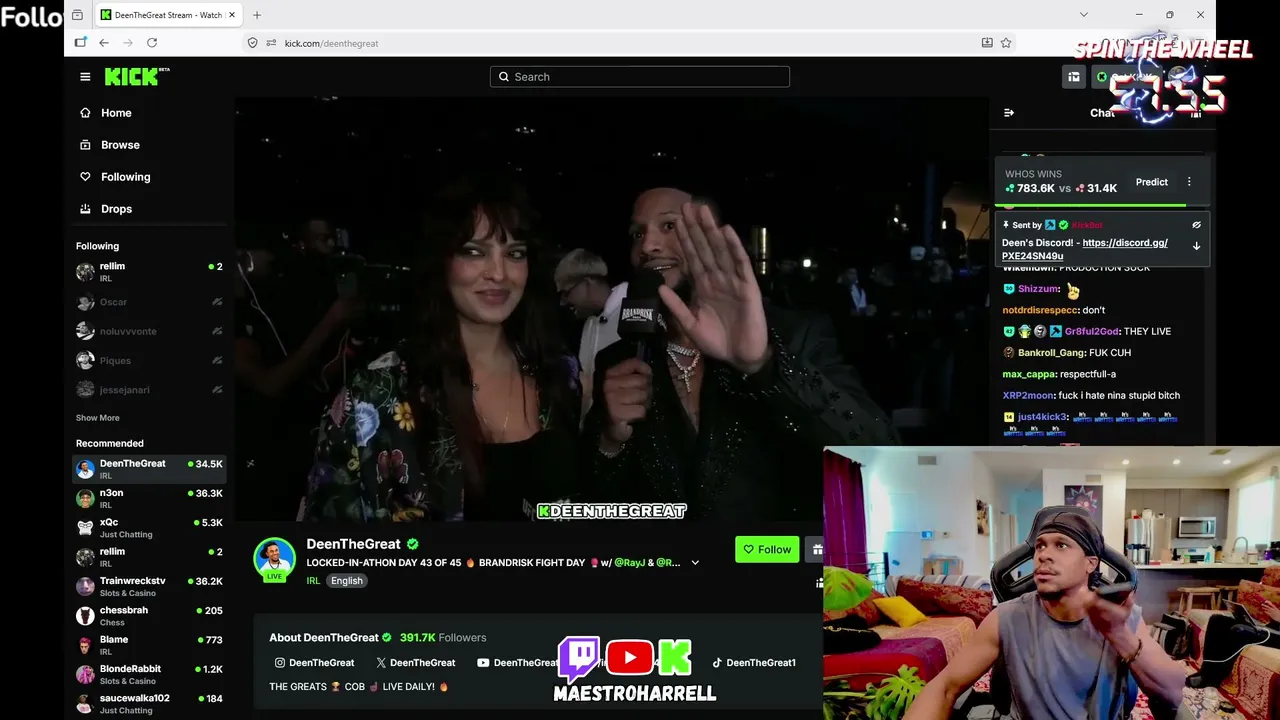Click the Kick logo
The width and height of the screenshot is (1280, 720).
tap(137, 77)
